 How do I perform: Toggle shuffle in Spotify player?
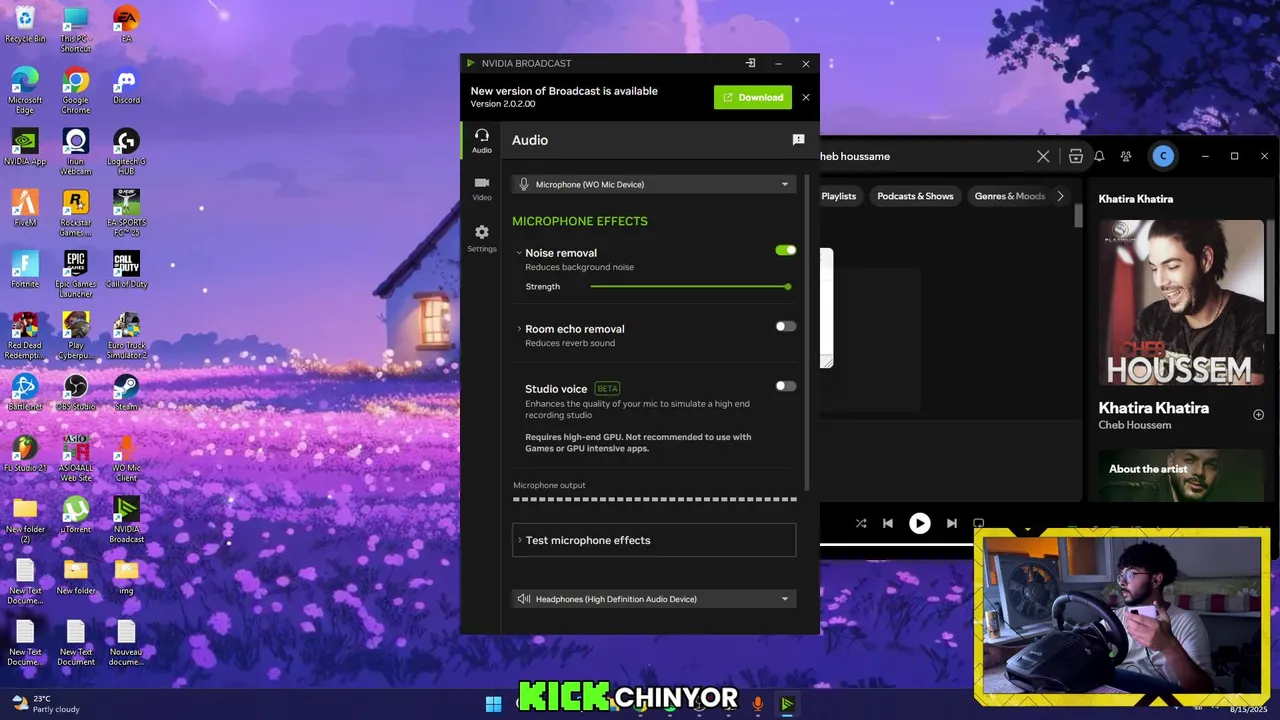pos(861,523)
